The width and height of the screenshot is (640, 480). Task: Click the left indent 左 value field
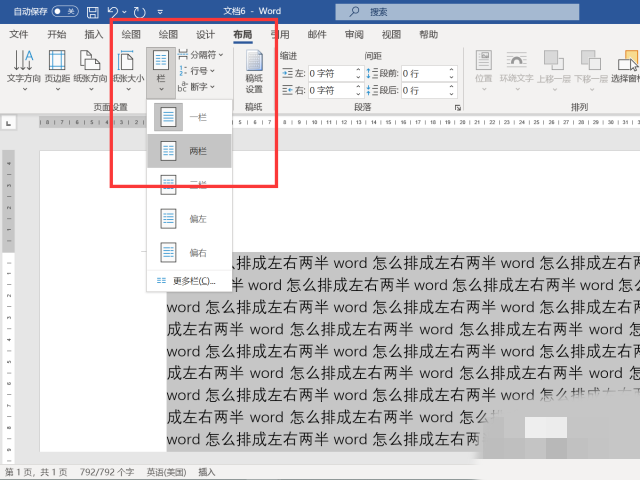point(331,73)
